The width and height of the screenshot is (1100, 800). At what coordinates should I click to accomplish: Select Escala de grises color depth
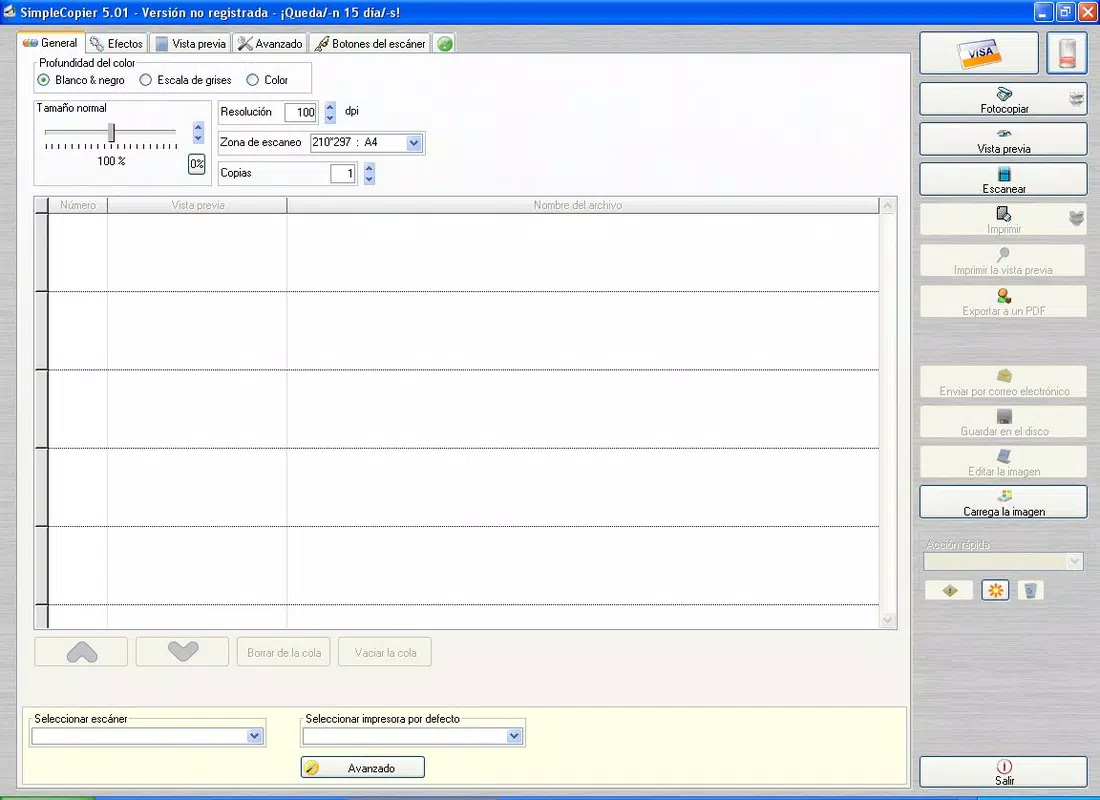tap(186, 80)
